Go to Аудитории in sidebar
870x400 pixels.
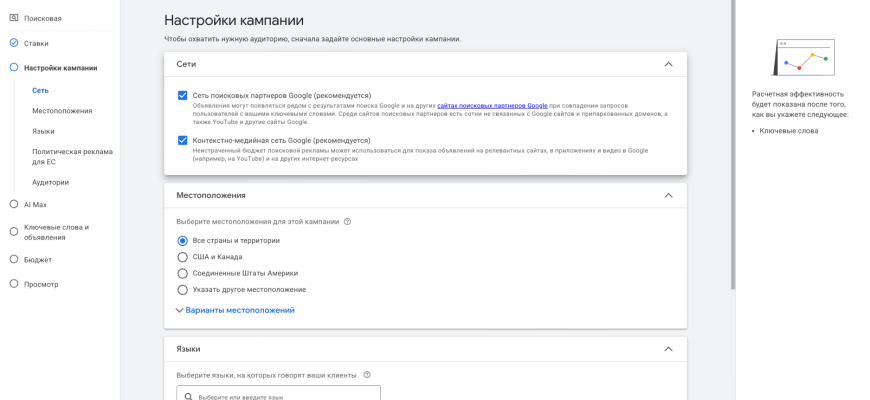coord(50,182)
